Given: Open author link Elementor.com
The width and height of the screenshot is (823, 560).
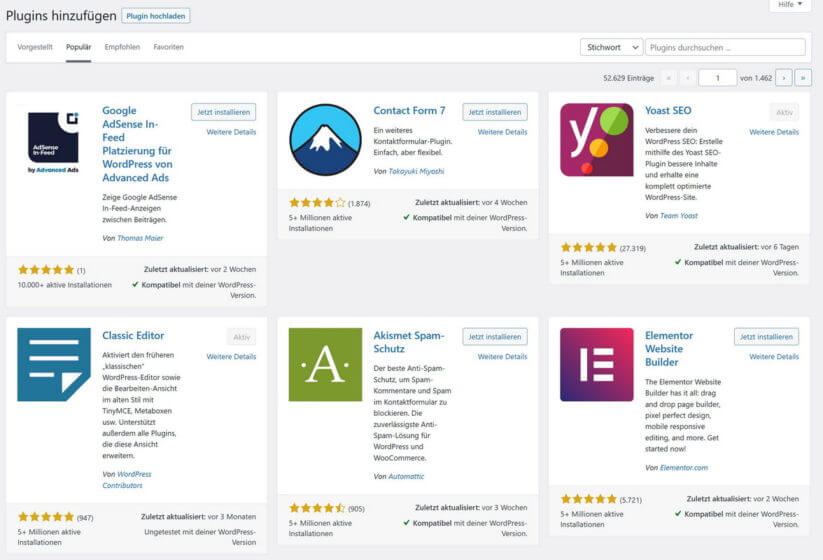Looking at the screenshot, I should (684, 468).
